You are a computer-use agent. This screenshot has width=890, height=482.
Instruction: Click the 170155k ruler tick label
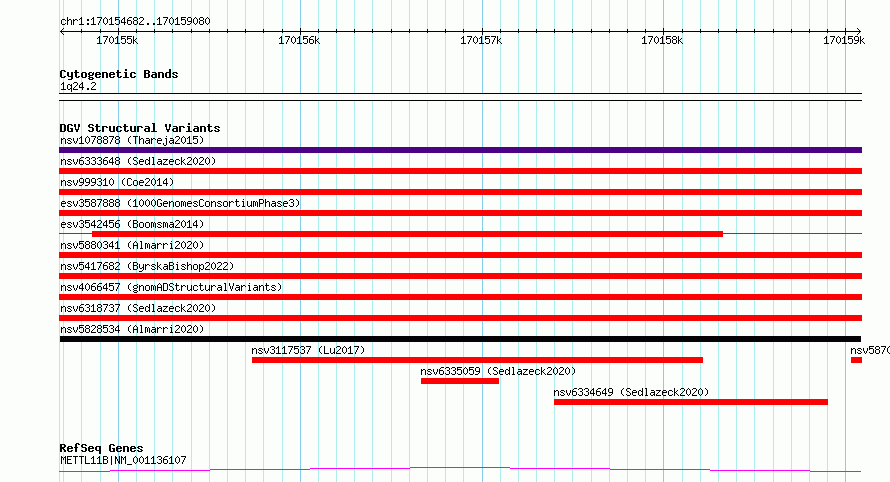(117, 40)
